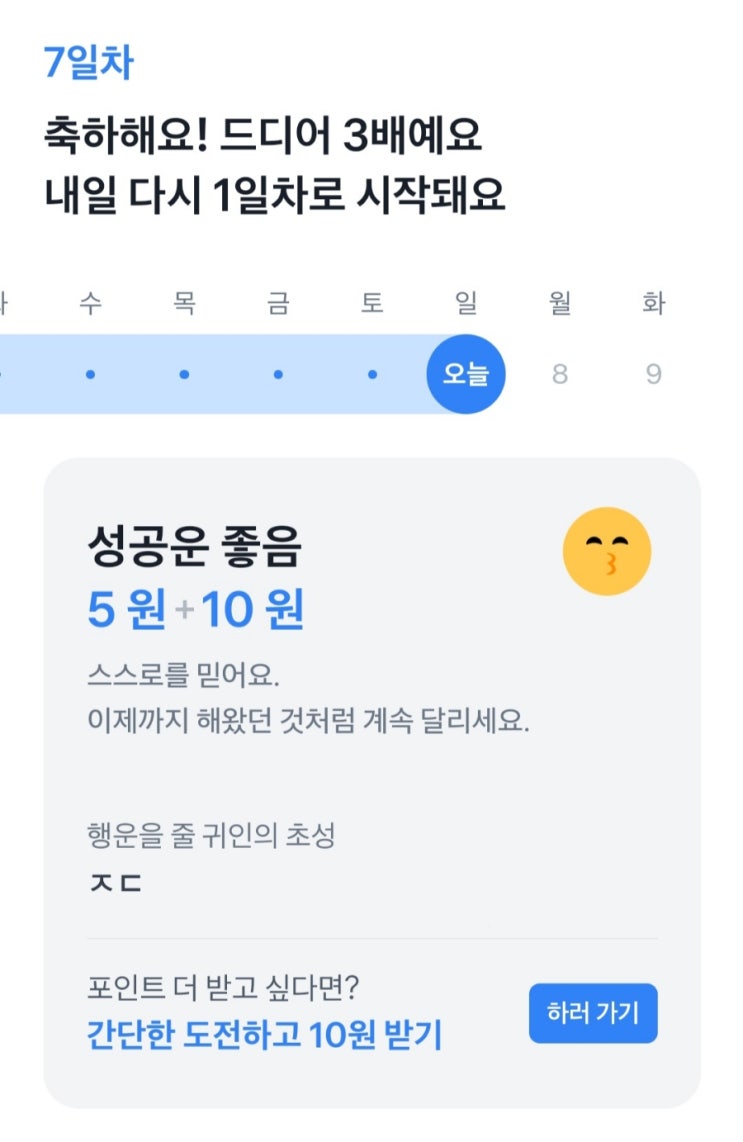
Task: Tap the 7일차 heading
Action: pos(88,63)
